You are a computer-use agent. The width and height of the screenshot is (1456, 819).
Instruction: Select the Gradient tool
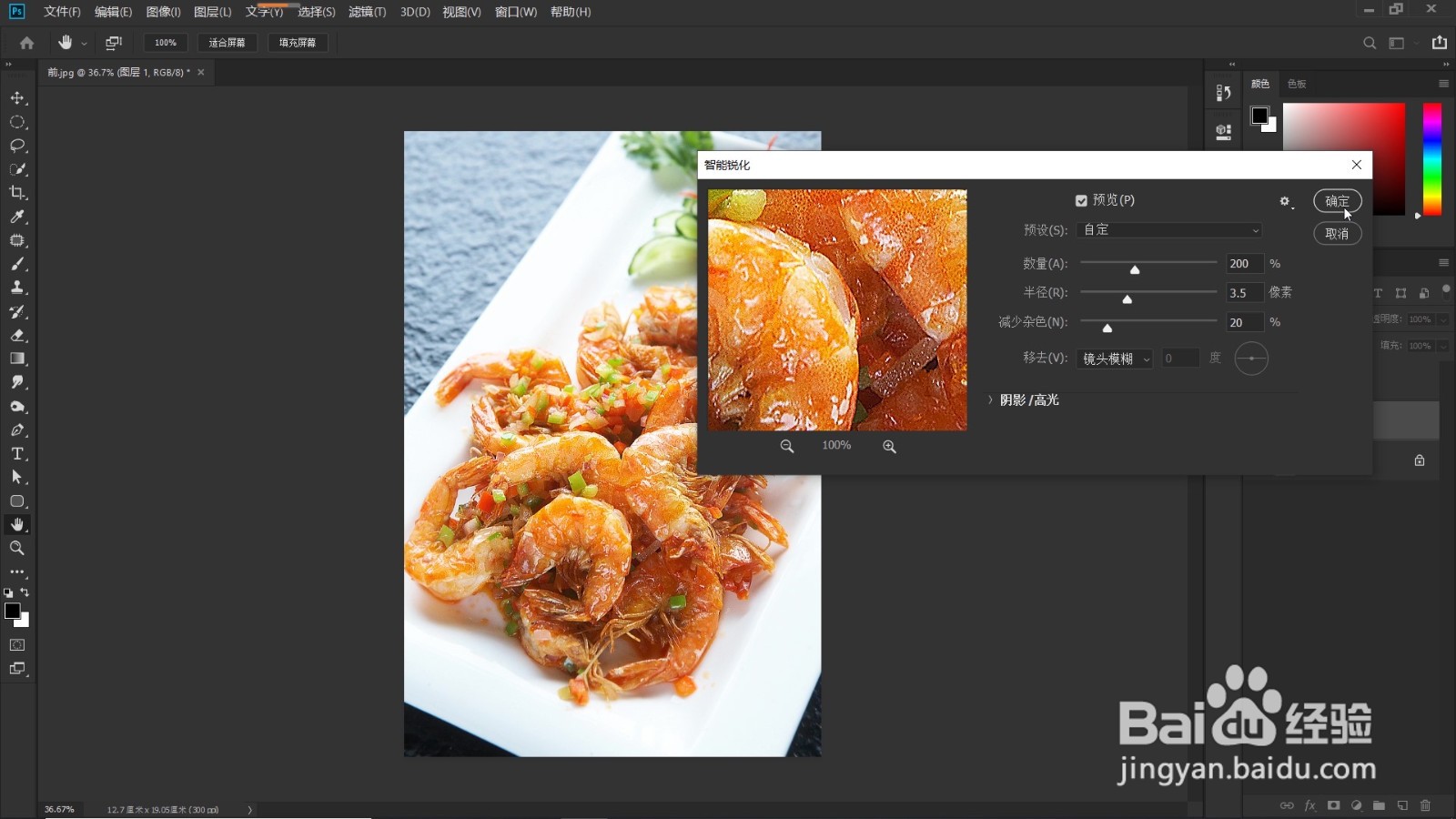pos(17,359)
